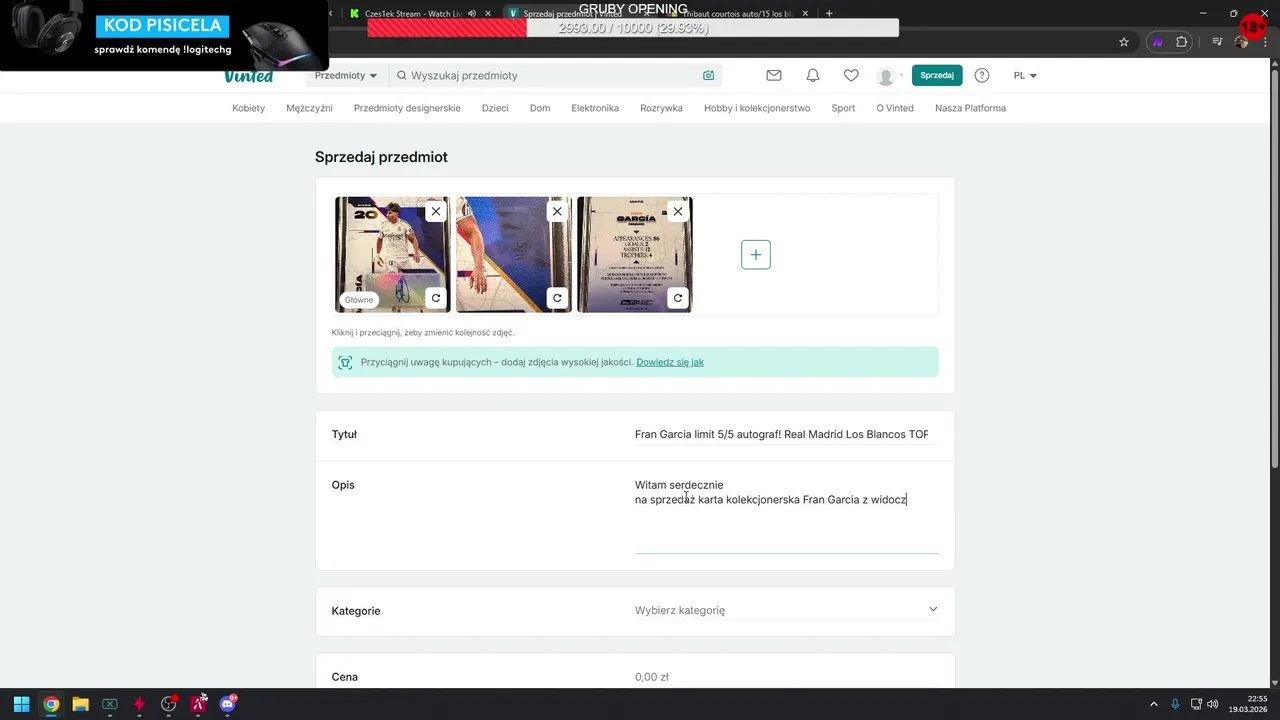
Task: Open Hobby i kolekcjonerstwo menu
Action: coord(757,108)
